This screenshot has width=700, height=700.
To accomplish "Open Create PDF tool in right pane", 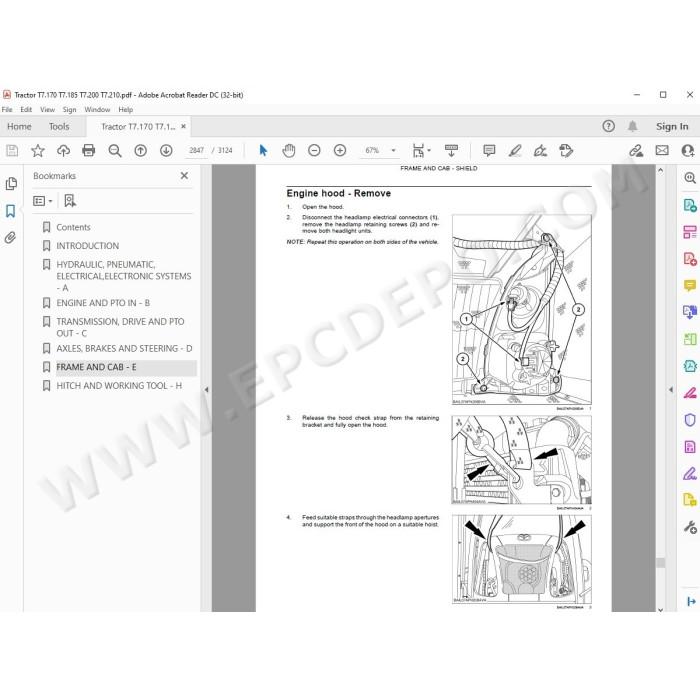I will pyautogui.click(x=690, y=259).
